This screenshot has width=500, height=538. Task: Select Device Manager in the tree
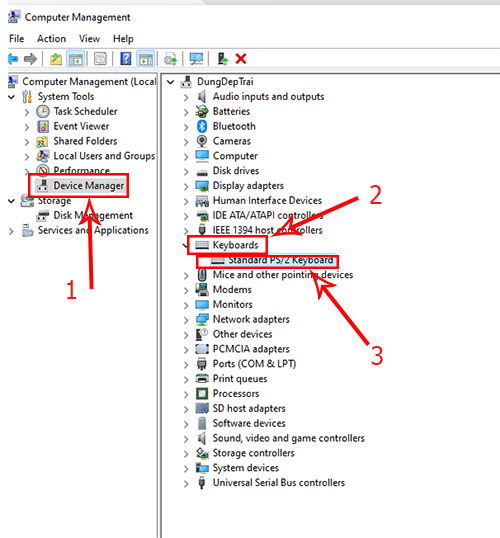(88, 186)
